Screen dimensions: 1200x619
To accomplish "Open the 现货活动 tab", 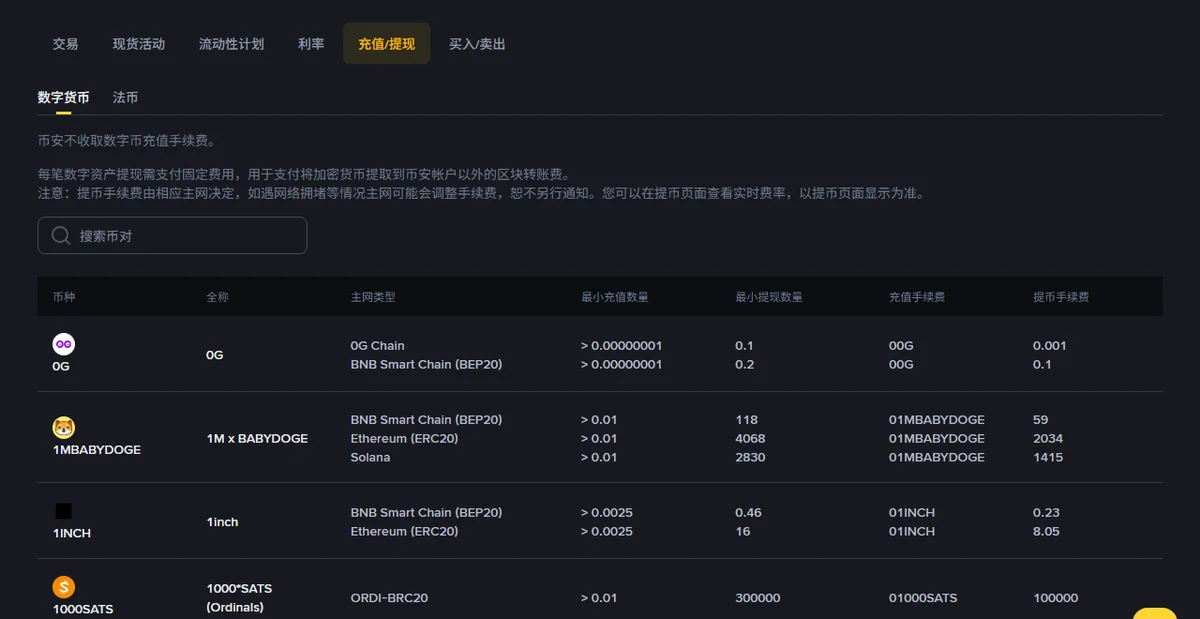I will [139, 44].
